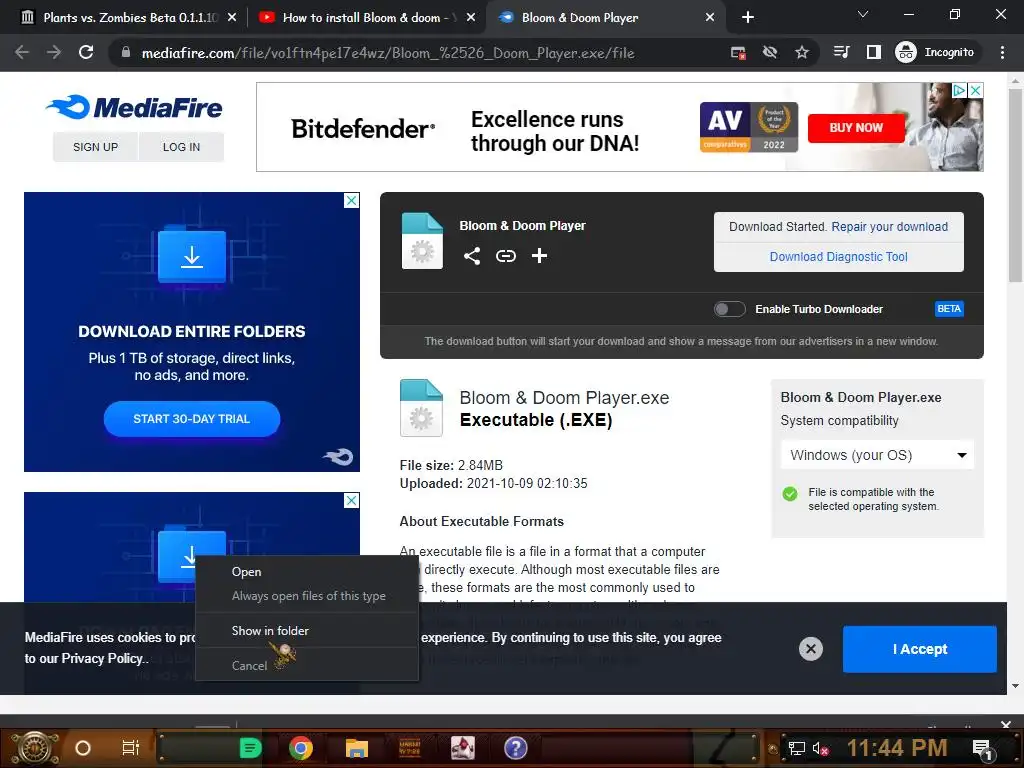Screen dimensions: 1024x768
Task: Click the blocked pop-up icon in the address bar
Action: click(x=738, y=52)
